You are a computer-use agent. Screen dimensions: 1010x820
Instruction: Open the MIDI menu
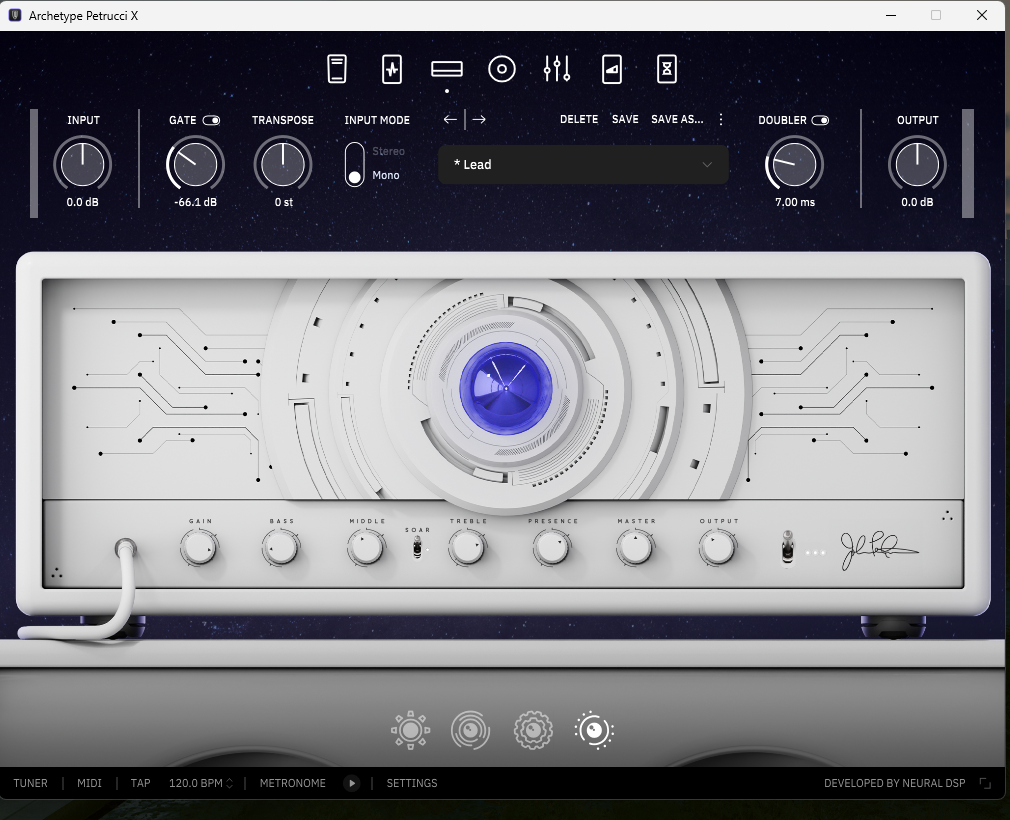tap(89, 783)
